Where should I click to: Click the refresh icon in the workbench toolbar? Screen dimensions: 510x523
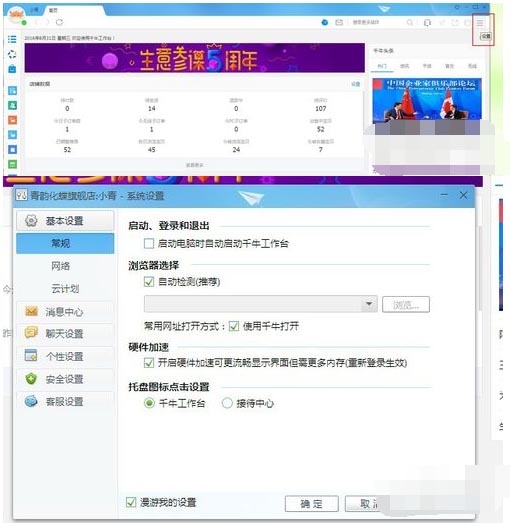59,22
